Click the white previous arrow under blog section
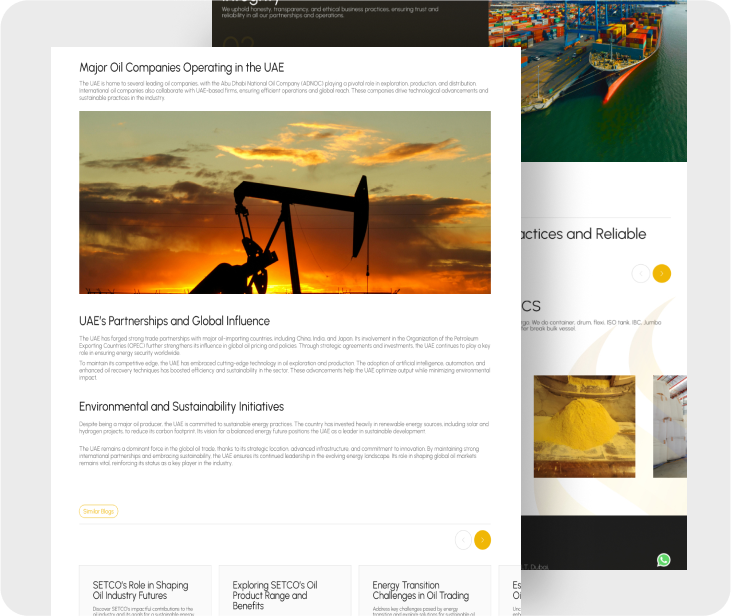This screenshot has height=616, width=731. 463,540
